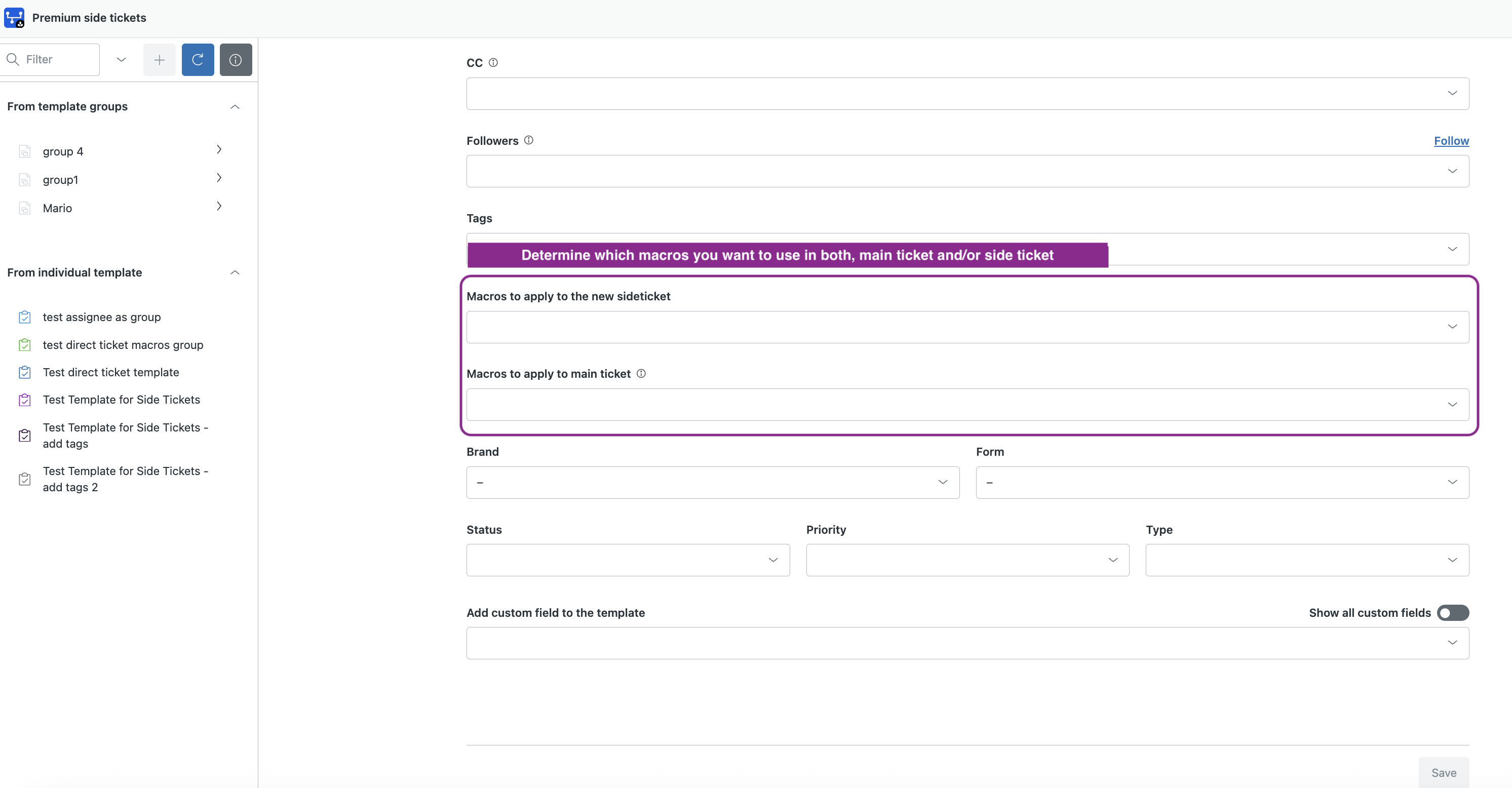1512x788 pixels.
Task: Open the Type dropdown
Action: [1307, 560]
